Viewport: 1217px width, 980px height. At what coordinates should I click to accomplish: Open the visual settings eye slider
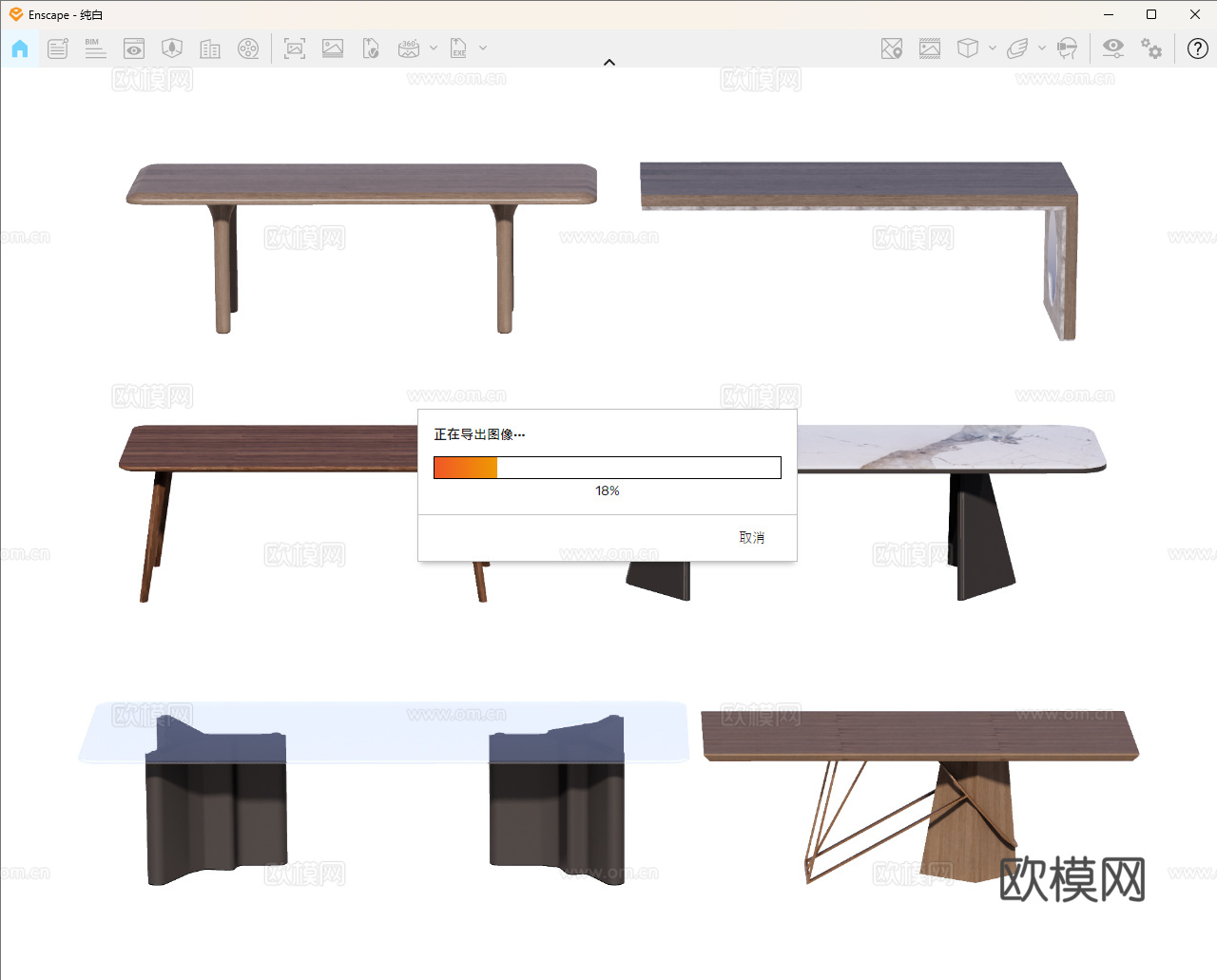coord(1113,48)
